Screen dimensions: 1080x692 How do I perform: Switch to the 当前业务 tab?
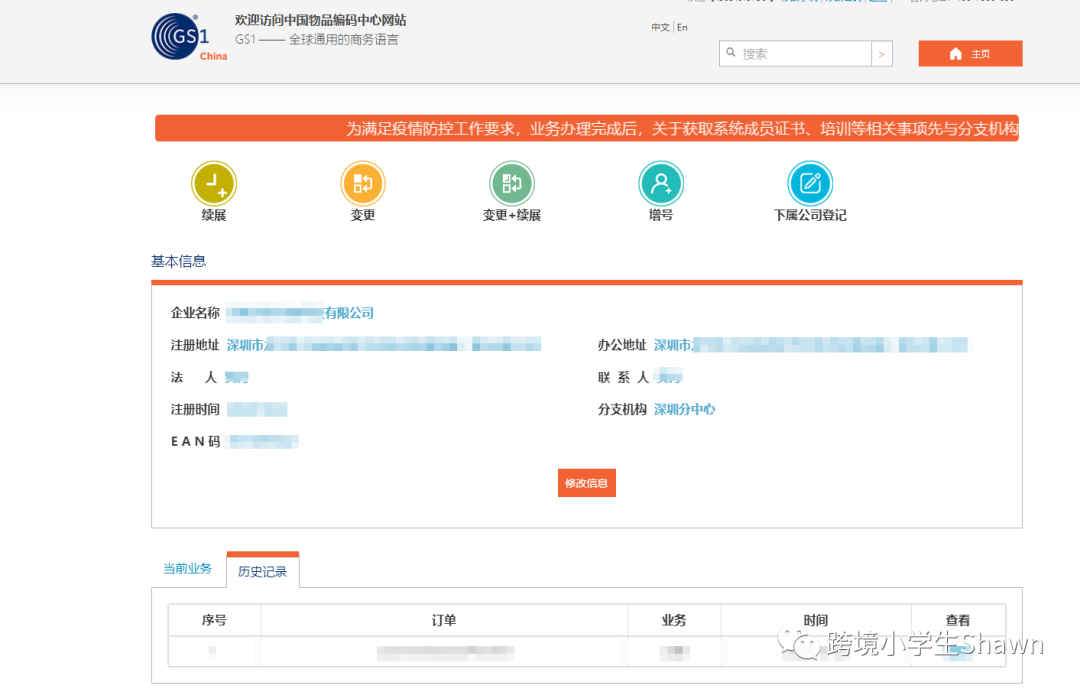click(x=187, y=569)
